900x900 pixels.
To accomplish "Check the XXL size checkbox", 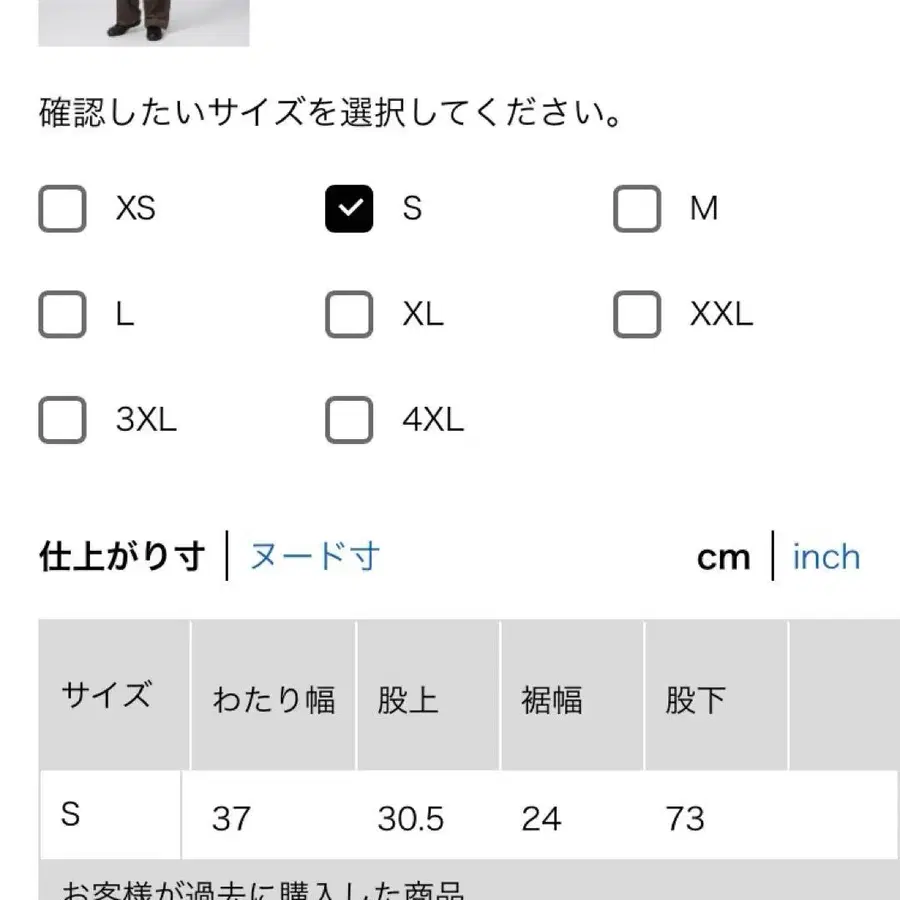I will tap(636, 315).
